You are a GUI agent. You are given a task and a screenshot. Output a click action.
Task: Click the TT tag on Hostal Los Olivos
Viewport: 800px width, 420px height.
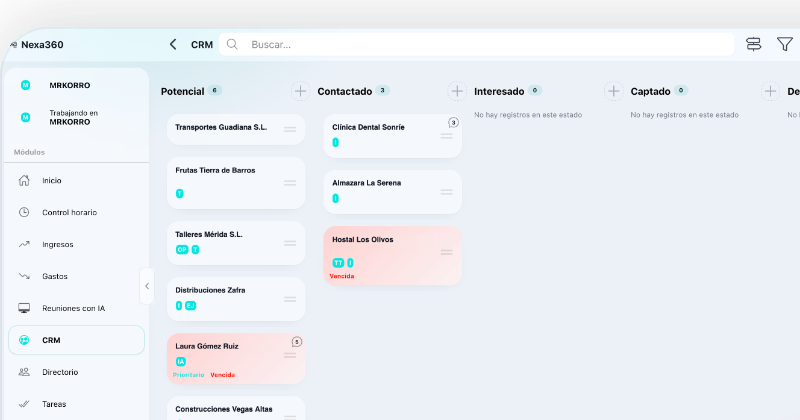click(x=338, y=263)
